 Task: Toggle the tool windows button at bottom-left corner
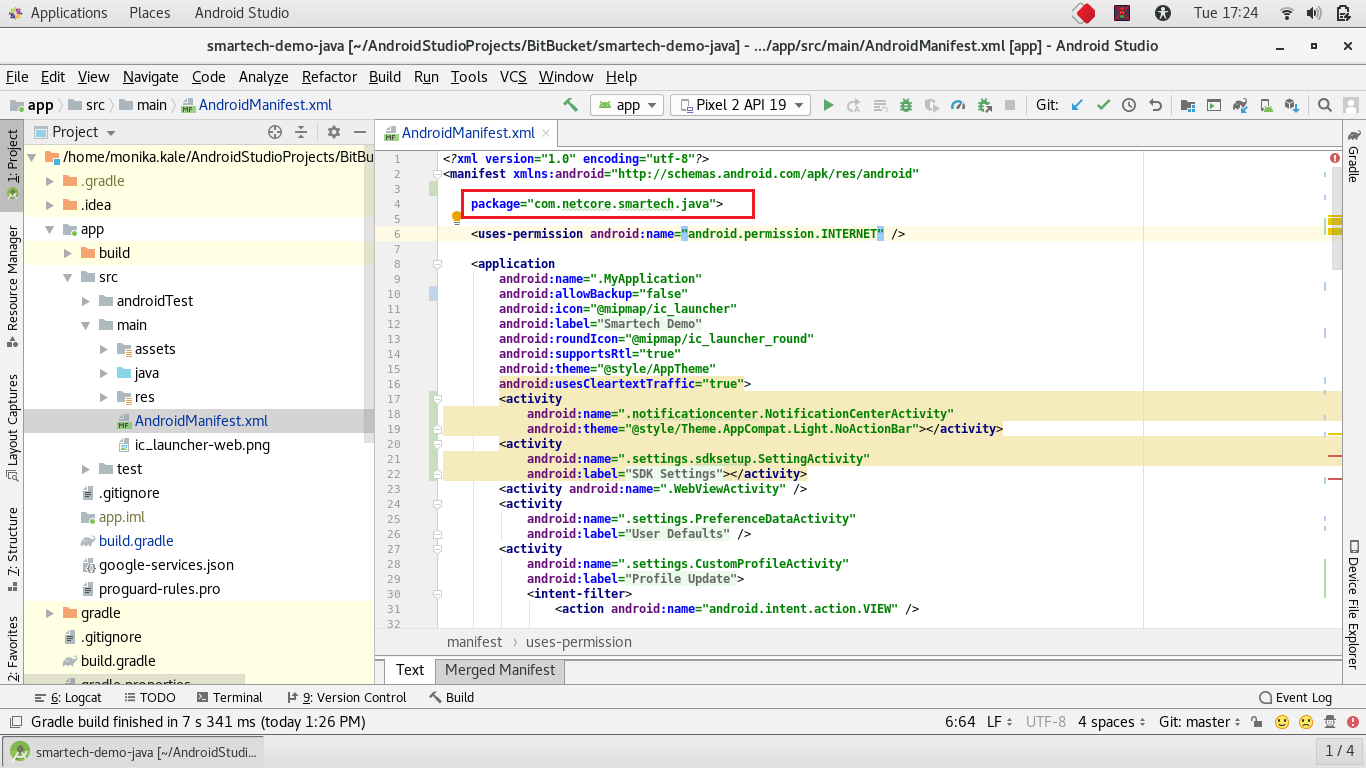click(x=15, y=722)
